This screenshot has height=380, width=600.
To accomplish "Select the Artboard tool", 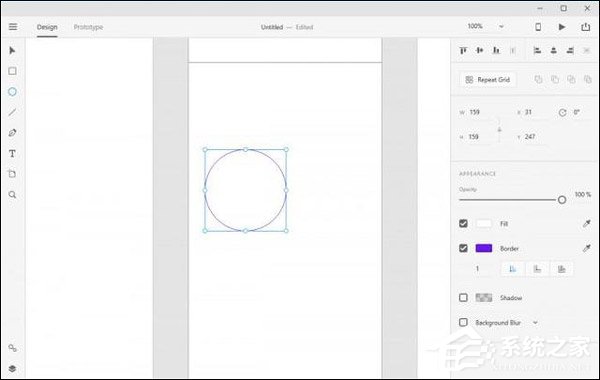I will pos(12,174).
